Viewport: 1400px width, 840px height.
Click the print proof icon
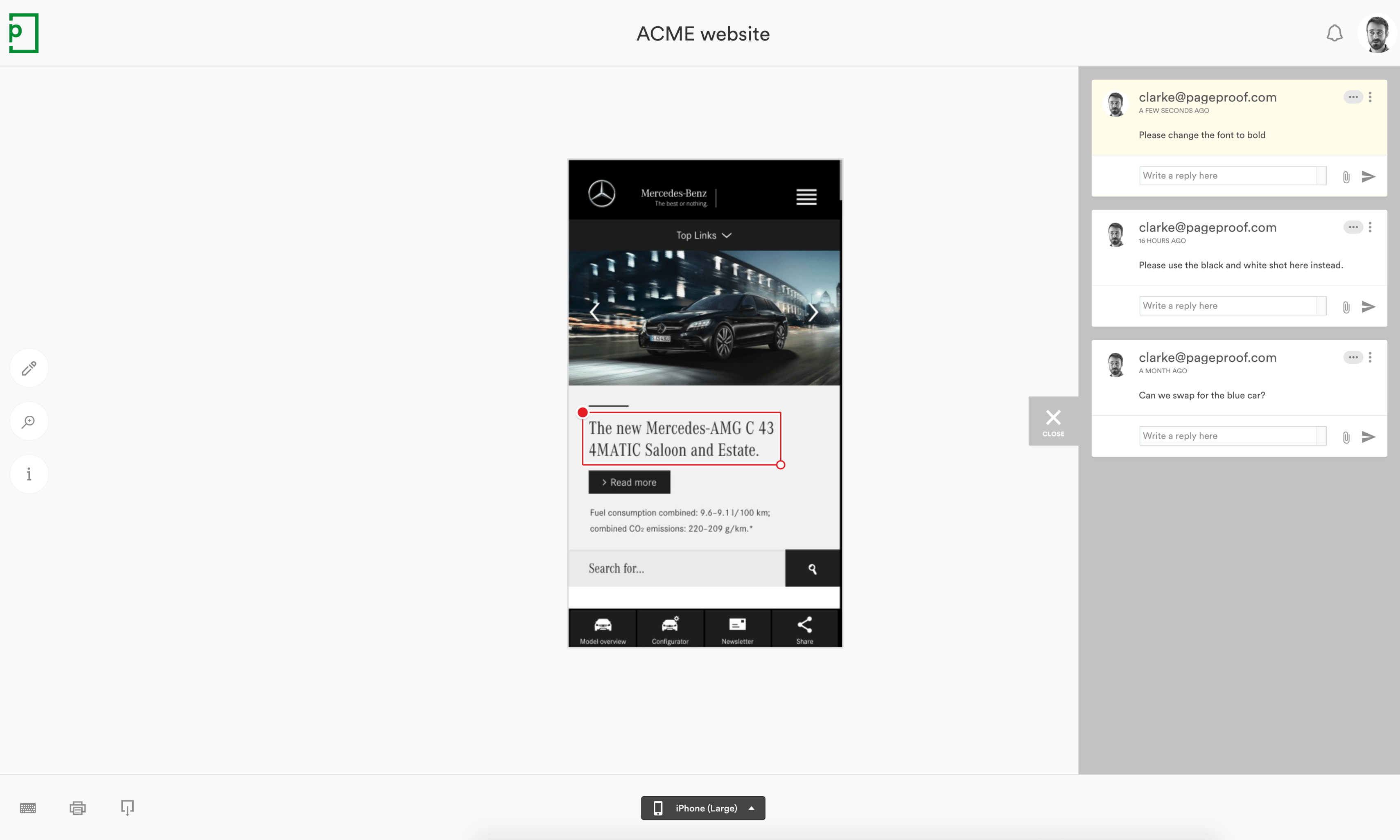[77, 808]
